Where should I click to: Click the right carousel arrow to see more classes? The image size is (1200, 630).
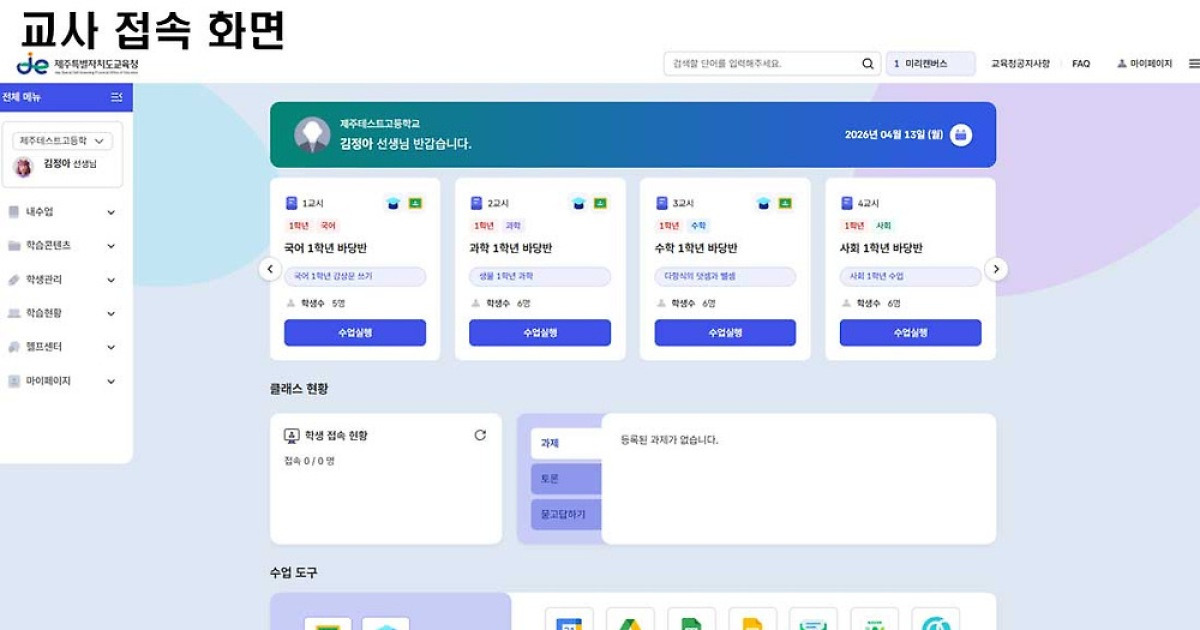click(997, 268)
